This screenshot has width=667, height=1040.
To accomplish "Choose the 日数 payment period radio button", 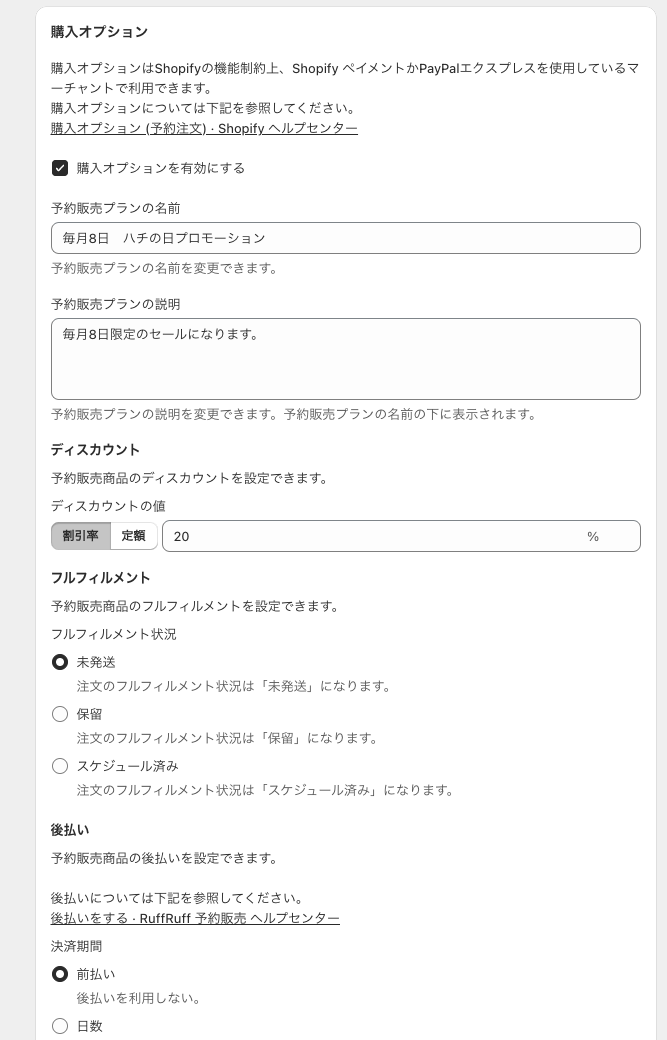I will (60, 1026).
